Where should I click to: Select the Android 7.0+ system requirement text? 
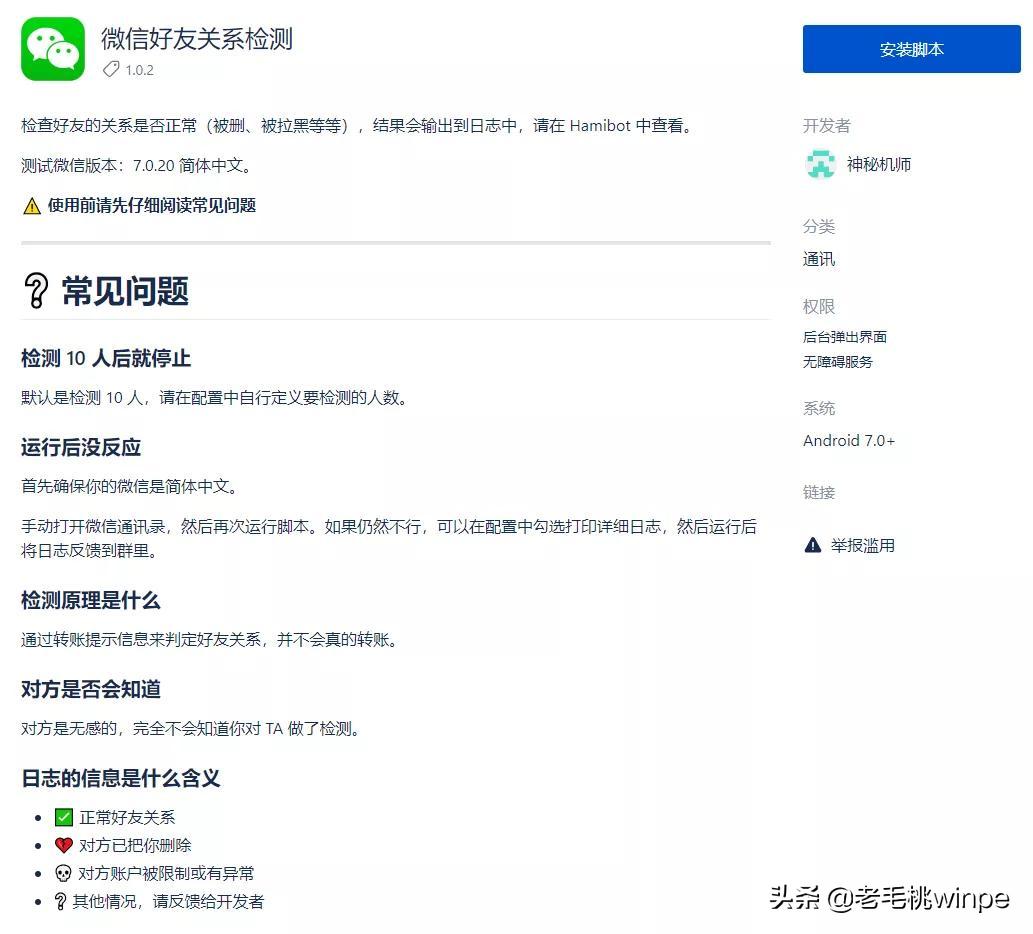pos(847,440)
